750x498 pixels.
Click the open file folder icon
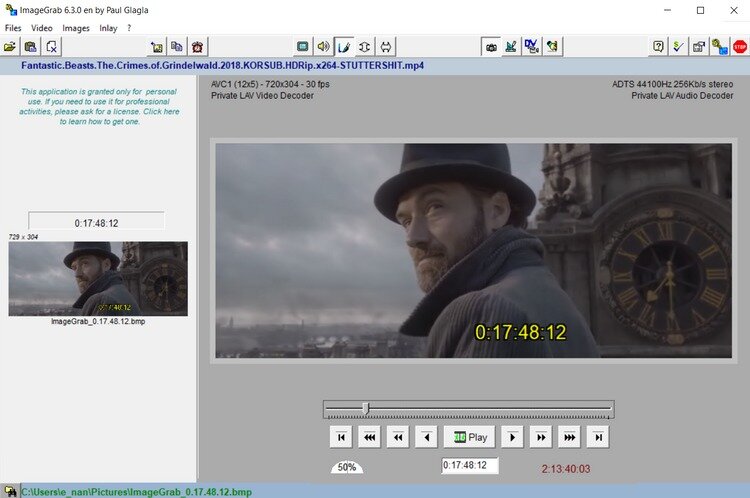point(10,47)
